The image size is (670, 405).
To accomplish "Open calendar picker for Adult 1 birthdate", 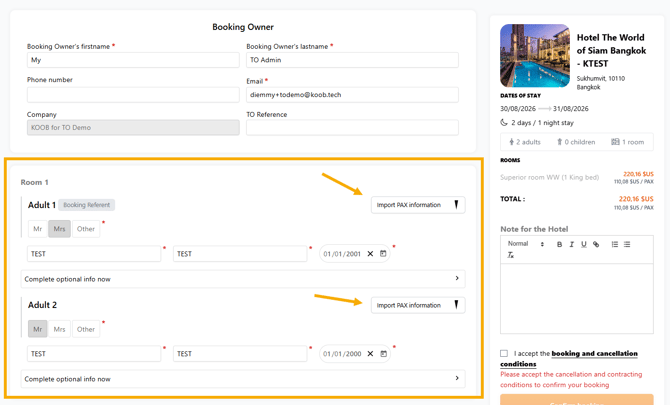I will click(x=383, y=254).
